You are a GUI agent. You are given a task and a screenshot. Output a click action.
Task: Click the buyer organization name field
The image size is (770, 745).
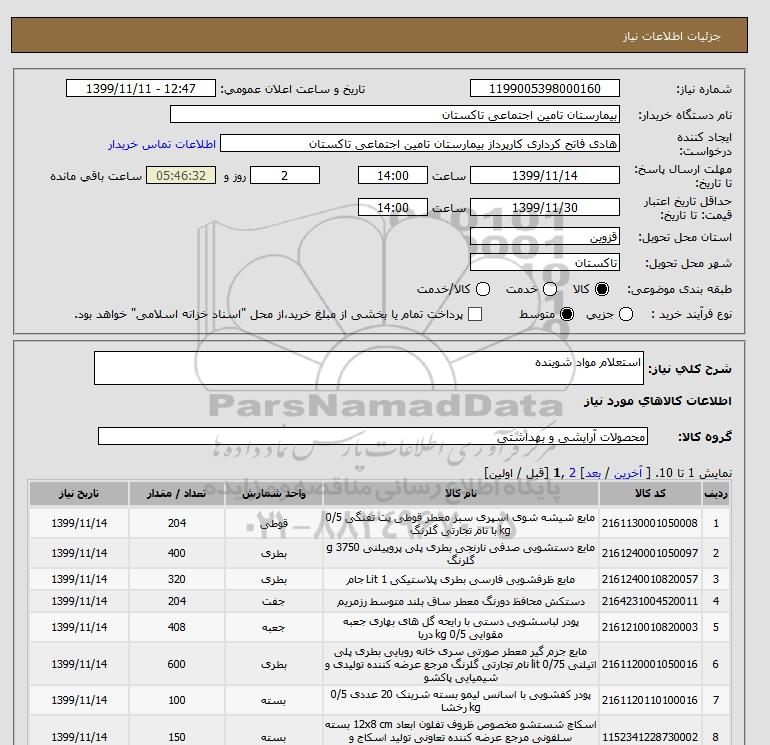coord(395,114)
